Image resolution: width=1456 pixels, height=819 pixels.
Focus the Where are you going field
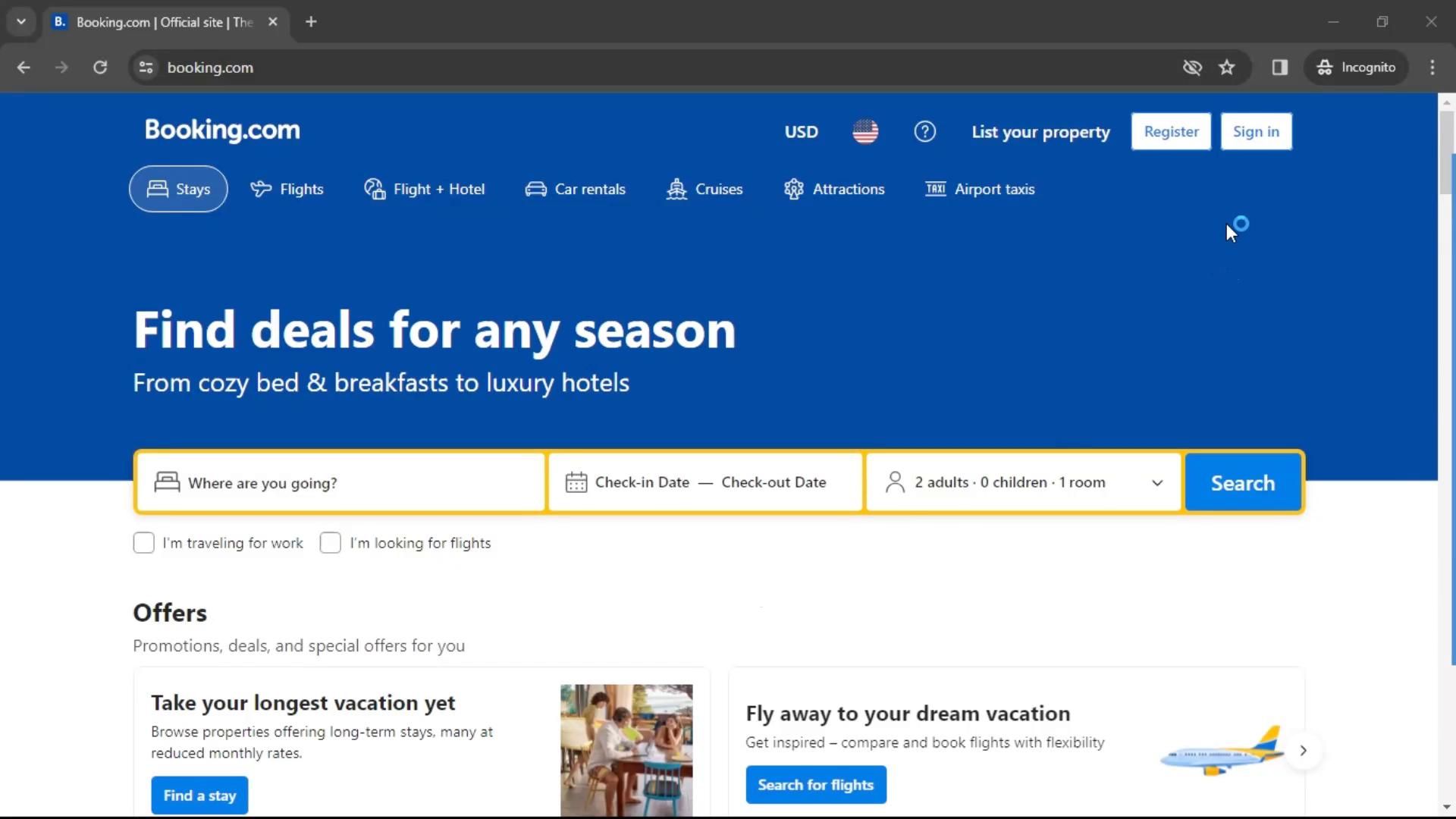click(x=341, y=482)
